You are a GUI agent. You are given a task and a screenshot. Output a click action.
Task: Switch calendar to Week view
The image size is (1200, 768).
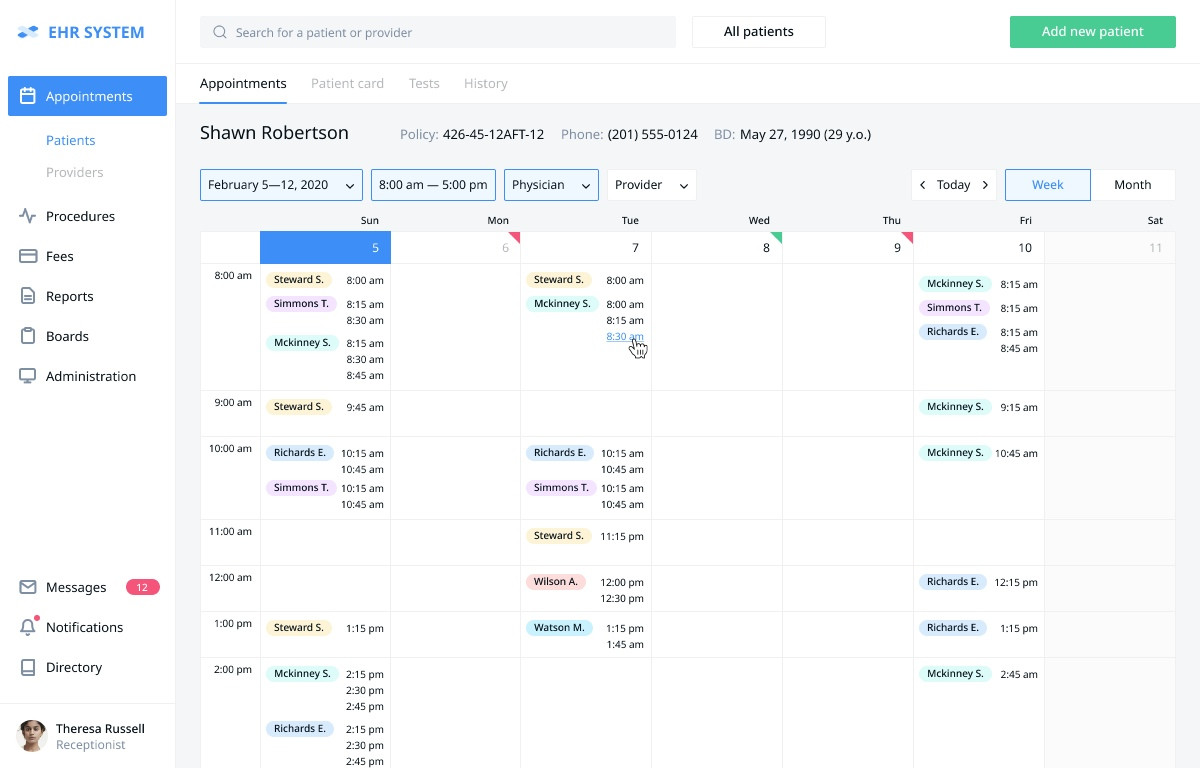click(x=1047, y=185)
